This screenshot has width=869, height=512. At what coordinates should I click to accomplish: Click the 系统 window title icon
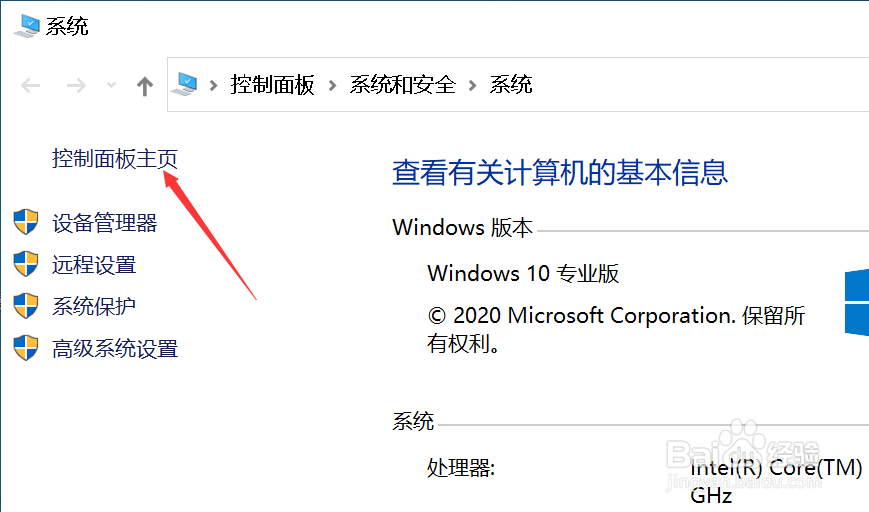[27, 25]
